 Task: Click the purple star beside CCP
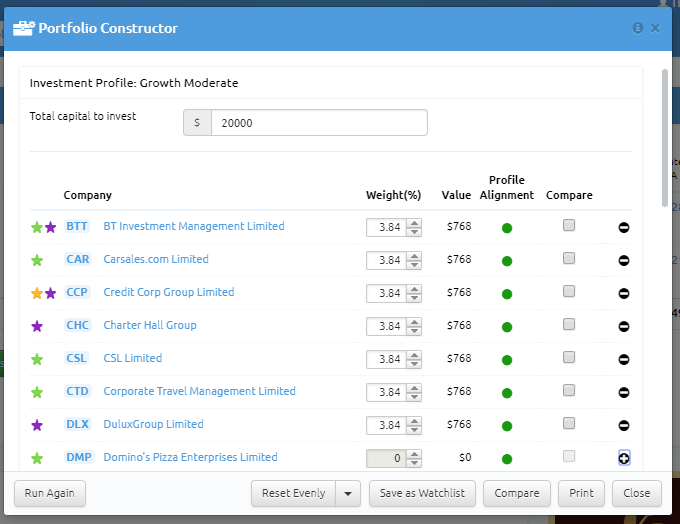pos(50,293)
